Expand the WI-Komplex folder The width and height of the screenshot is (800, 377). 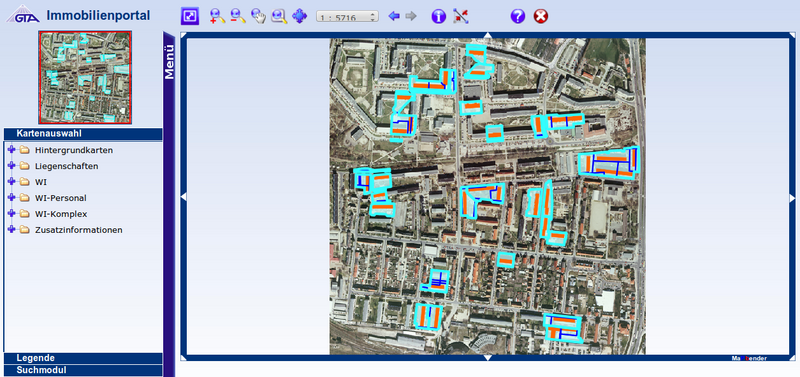coord(12,214)
